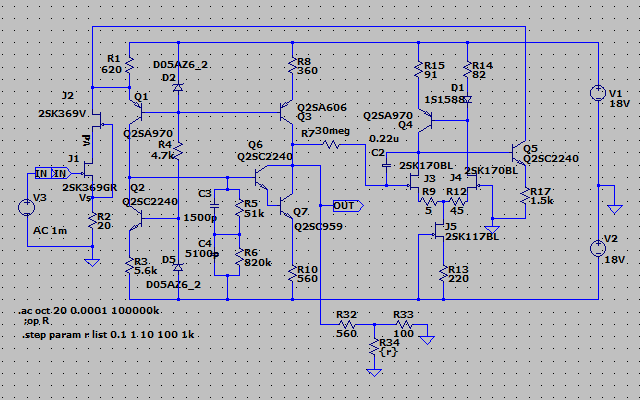Screen dimensions: 640x400
Task: Select the J5 2SK117BL JFET symbol
Action: click(439, 230)
